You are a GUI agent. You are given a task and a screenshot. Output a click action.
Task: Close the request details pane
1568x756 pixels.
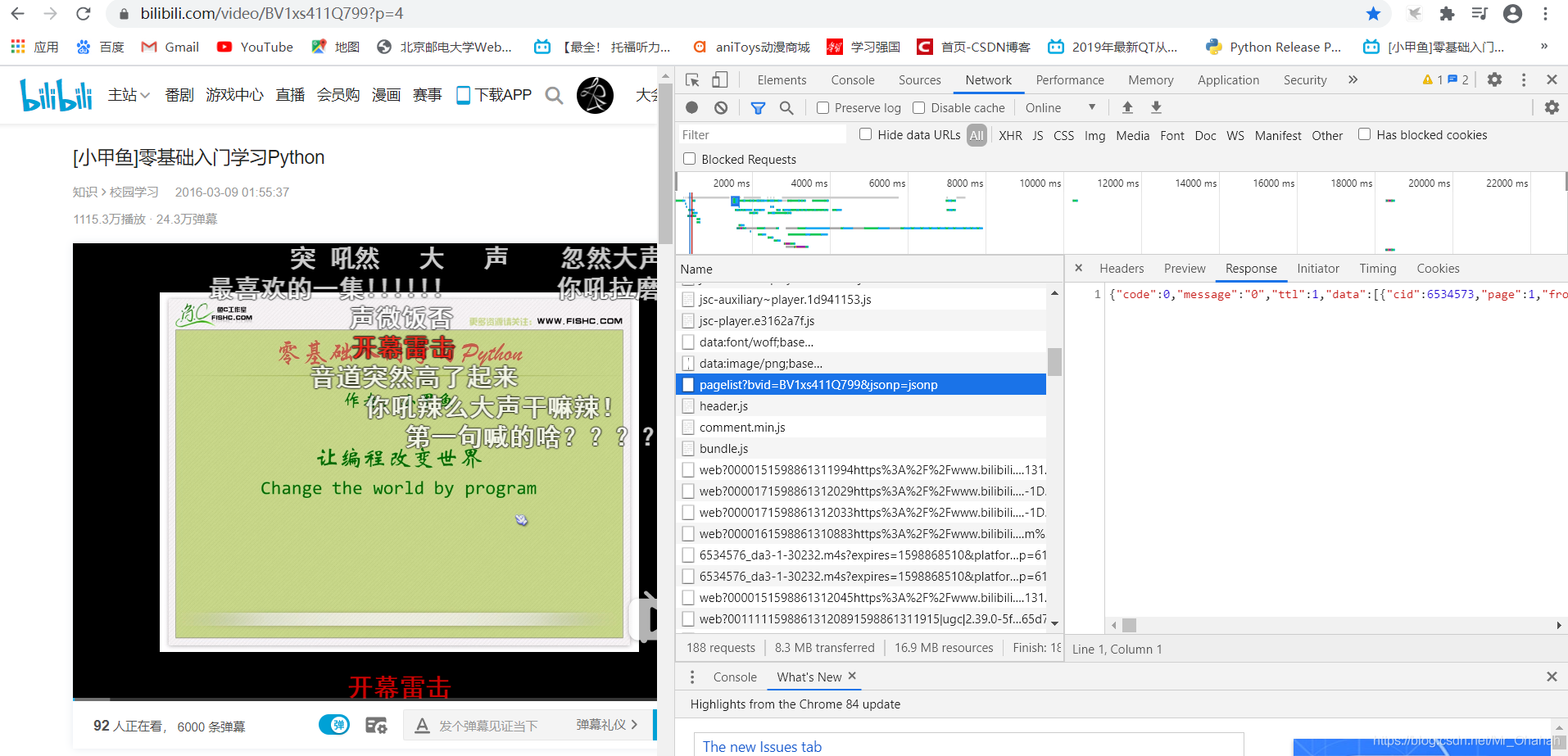[x=1079, y=268]
